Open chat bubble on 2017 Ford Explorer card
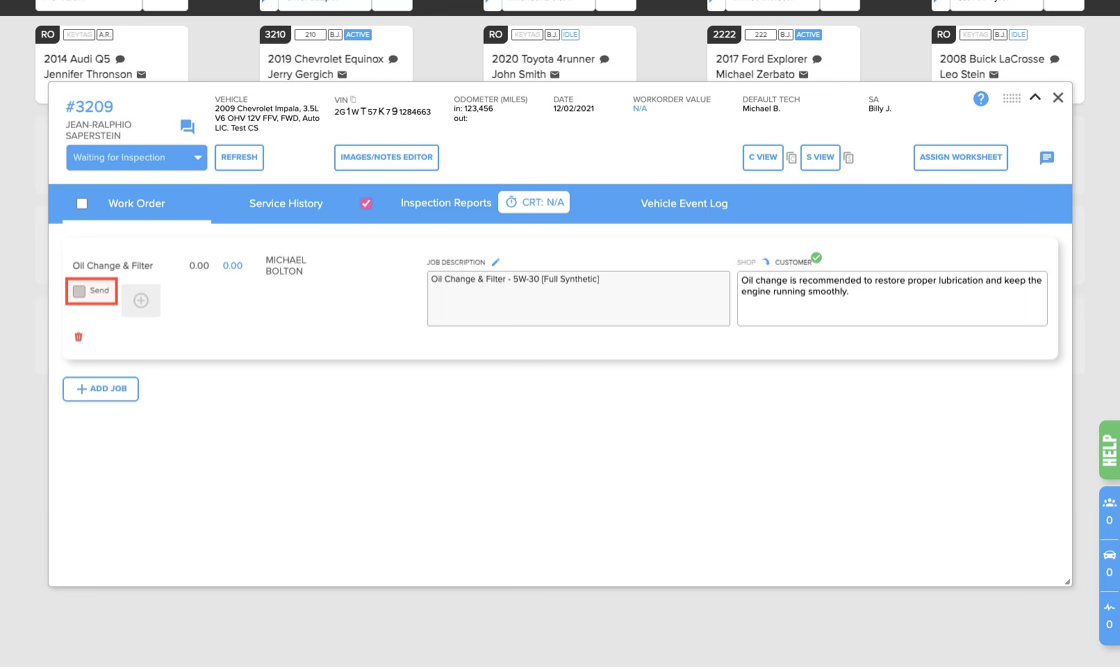This screenshot has height=667, width=1120. pos(816,59)
